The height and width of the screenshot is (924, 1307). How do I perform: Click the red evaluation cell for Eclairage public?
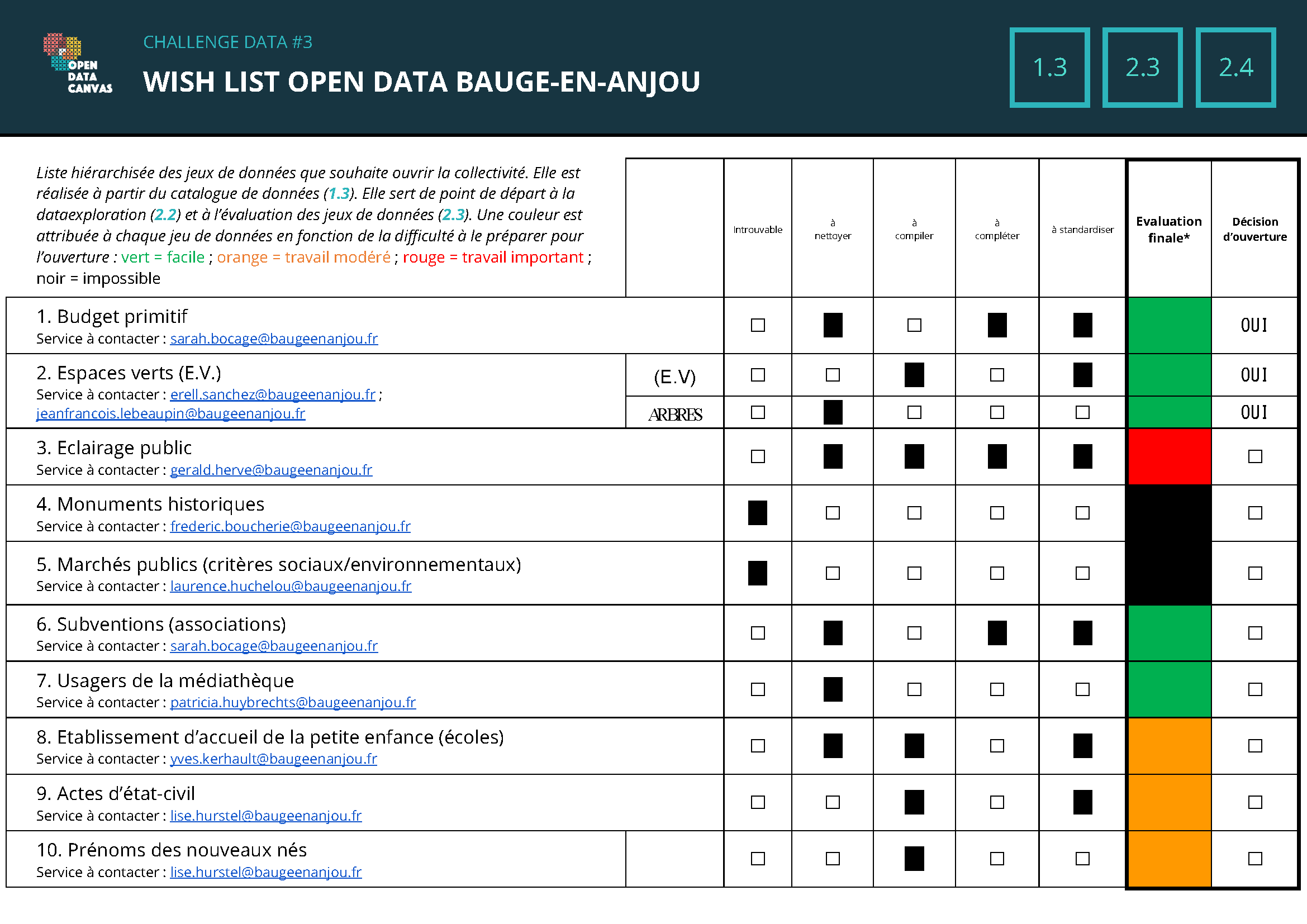click(1168, 457)
